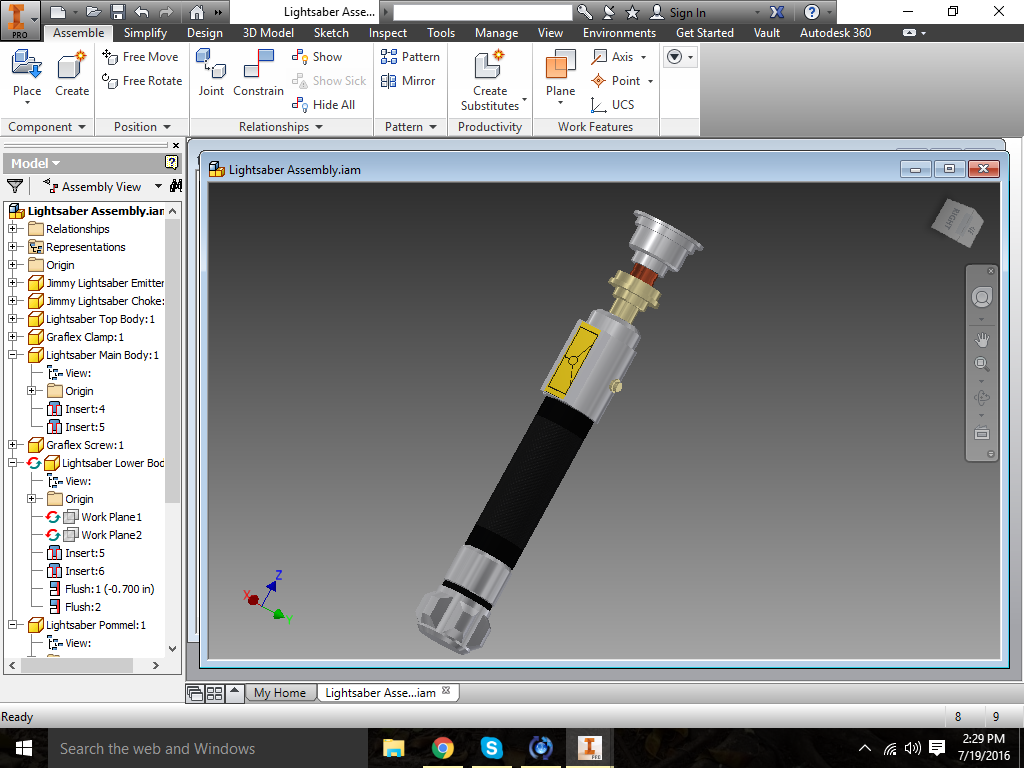Click the tile windows button at bottom
This screenshot has width=1024, height=768.
pos(214,694)
